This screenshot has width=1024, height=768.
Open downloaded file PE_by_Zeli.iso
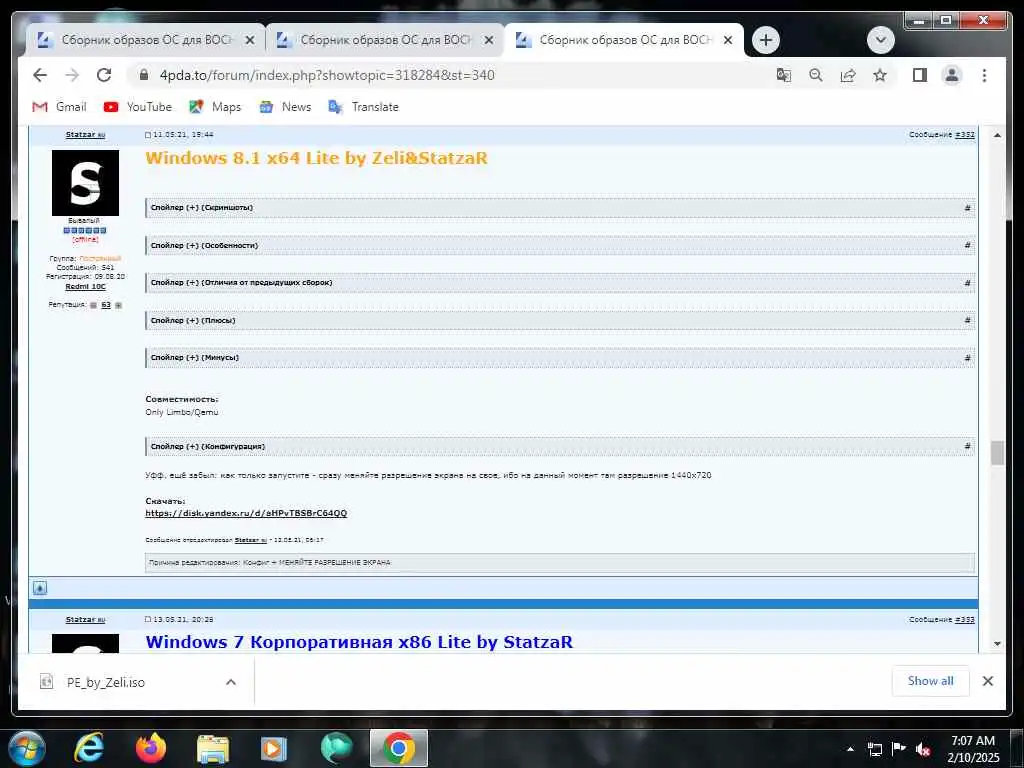106,682
